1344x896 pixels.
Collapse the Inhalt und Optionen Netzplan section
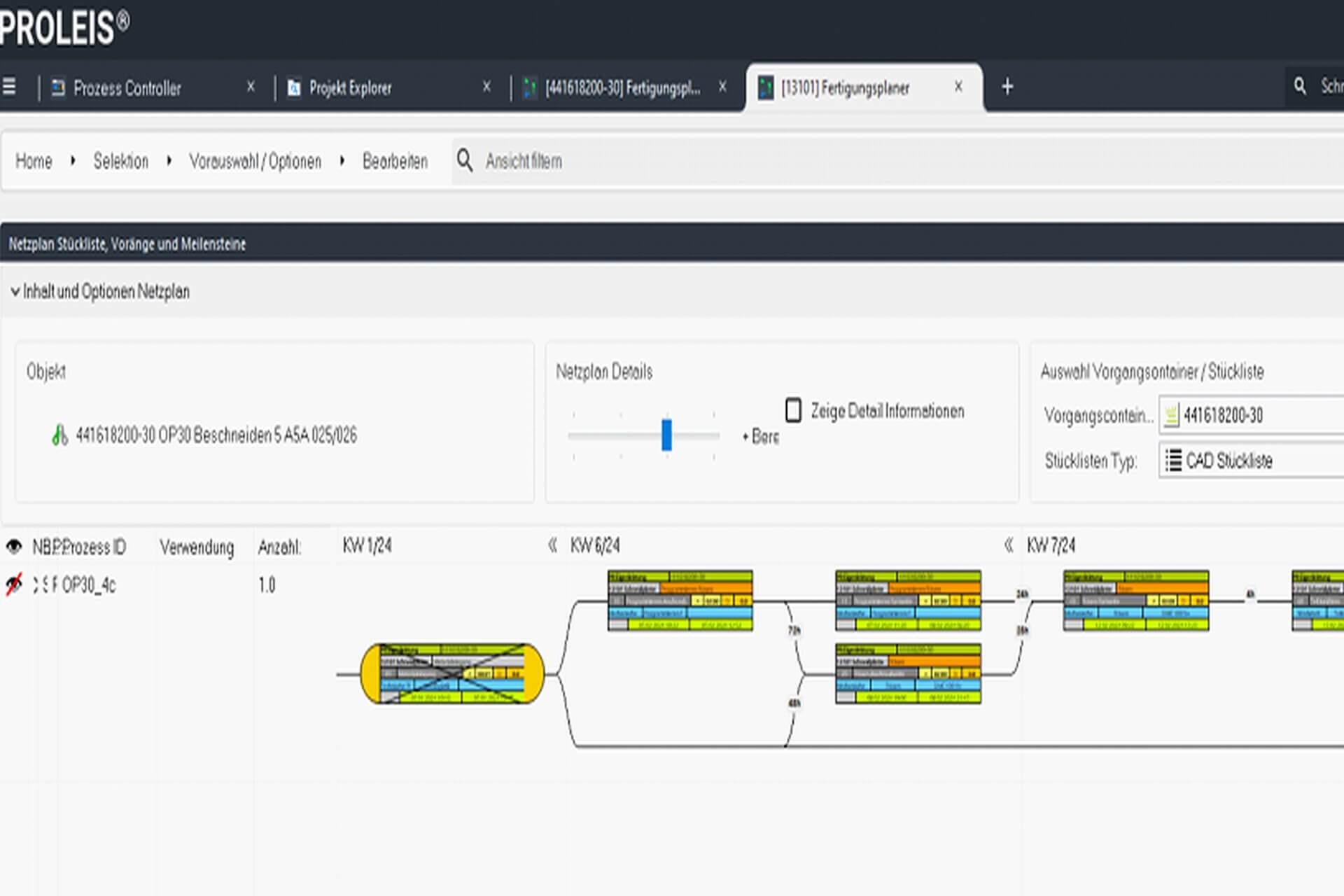pos(15,292)
